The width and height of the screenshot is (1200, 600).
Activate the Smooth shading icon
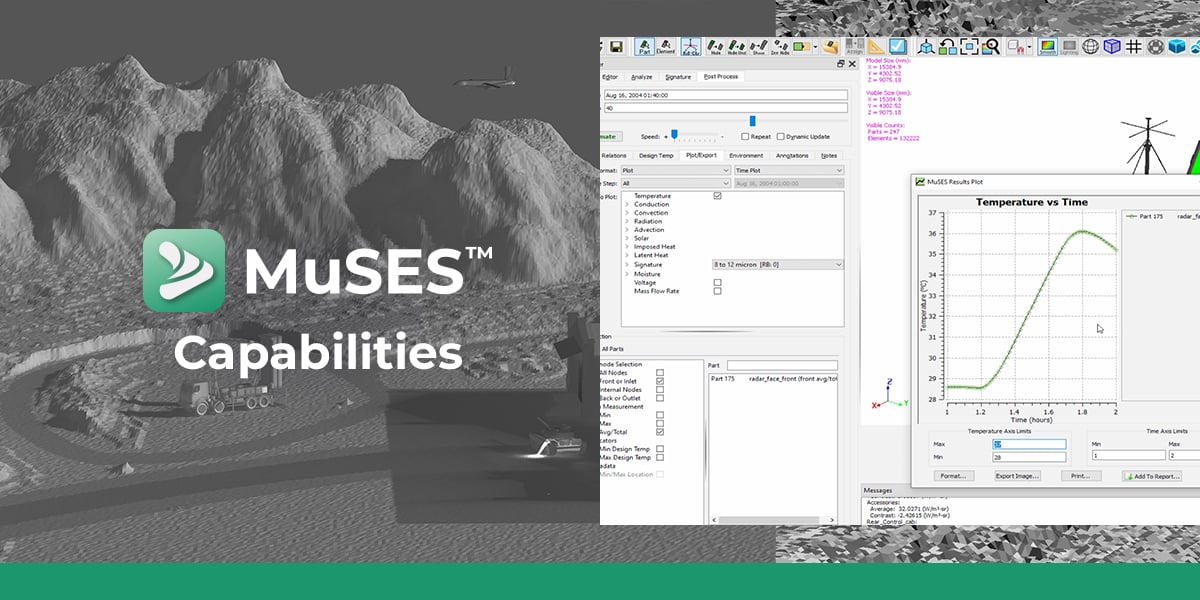pos(1048,46)
